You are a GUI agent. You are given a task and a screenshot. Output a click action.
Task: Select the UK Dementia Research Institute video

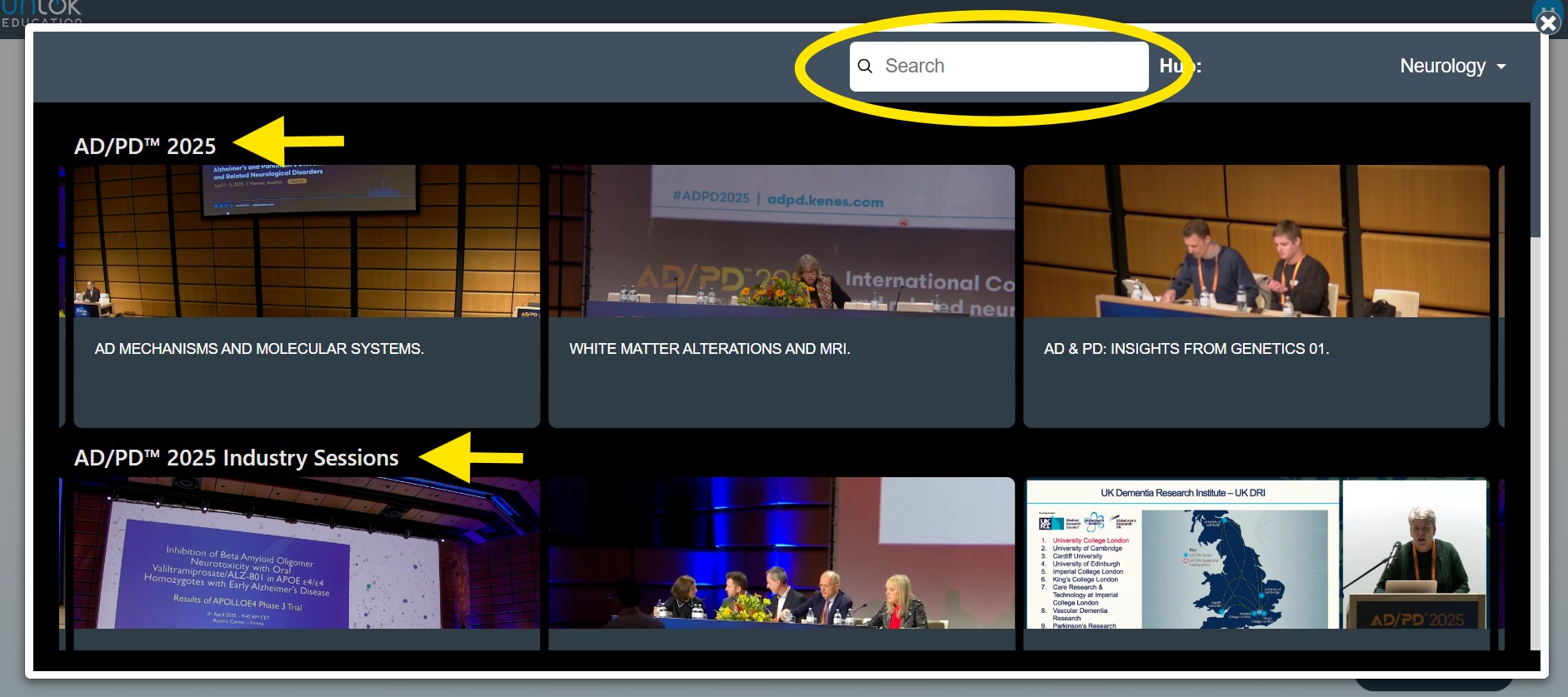pyautogui.click(x=1256, y=553)
